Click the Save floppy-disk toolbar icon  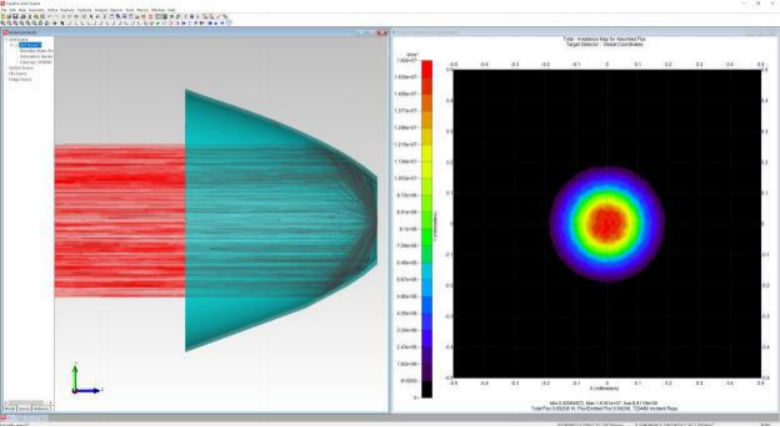(15, 16)
